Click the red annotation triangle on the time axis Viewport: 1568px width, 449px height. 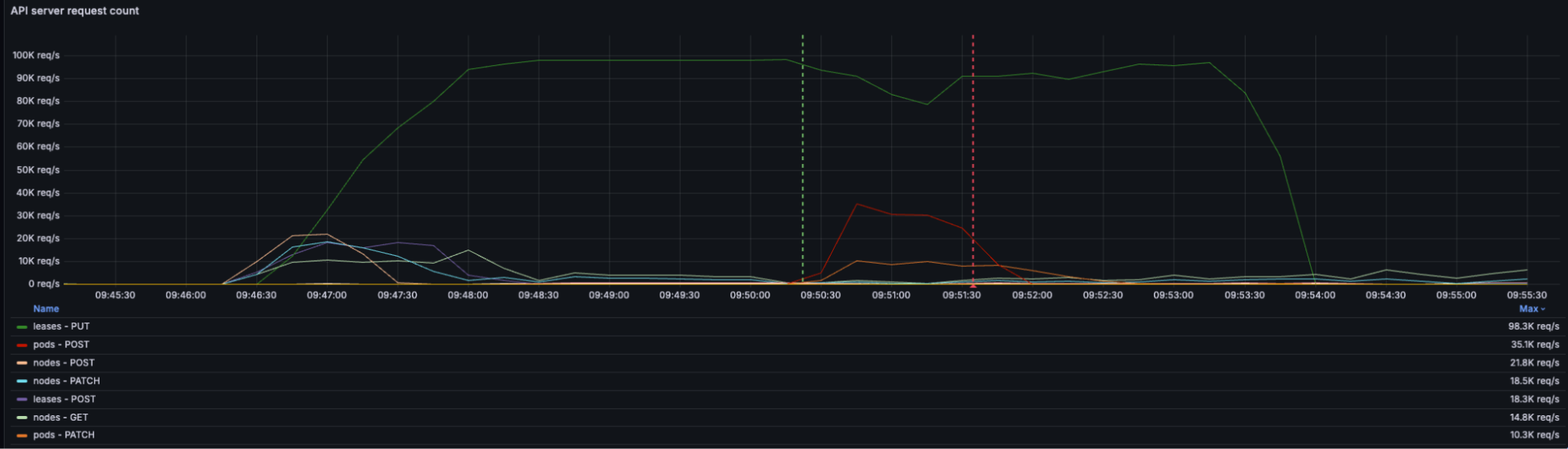[x=973, y=286]
